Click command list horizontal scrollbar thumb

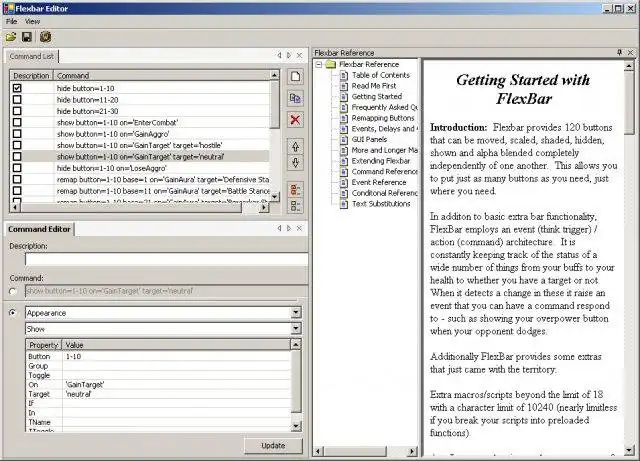pos(131,207)
